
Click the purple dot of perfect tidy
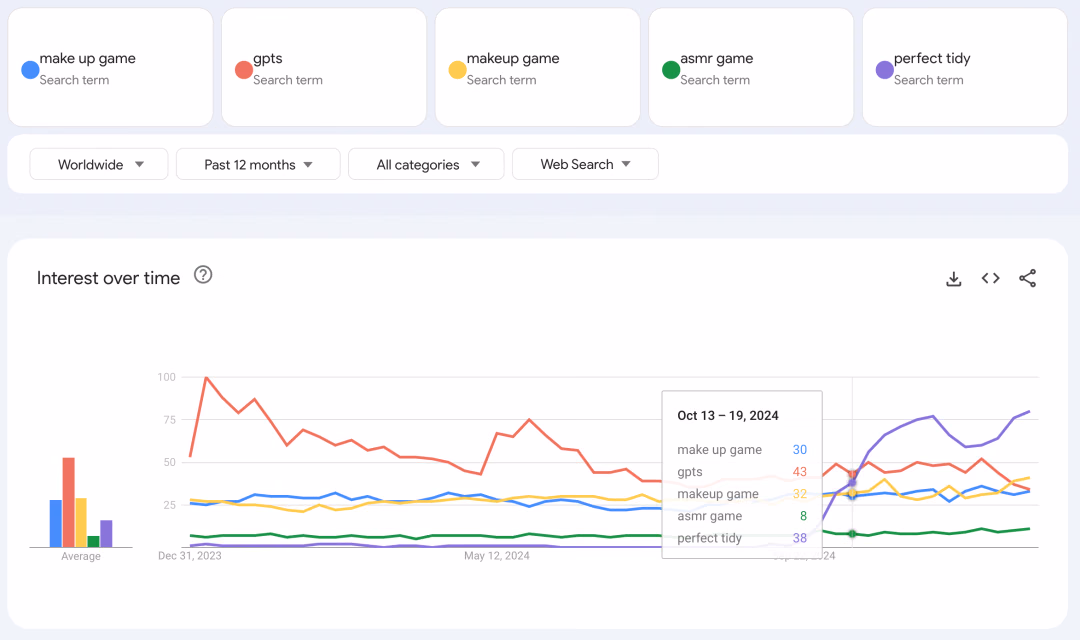click(x=884, y=70)
